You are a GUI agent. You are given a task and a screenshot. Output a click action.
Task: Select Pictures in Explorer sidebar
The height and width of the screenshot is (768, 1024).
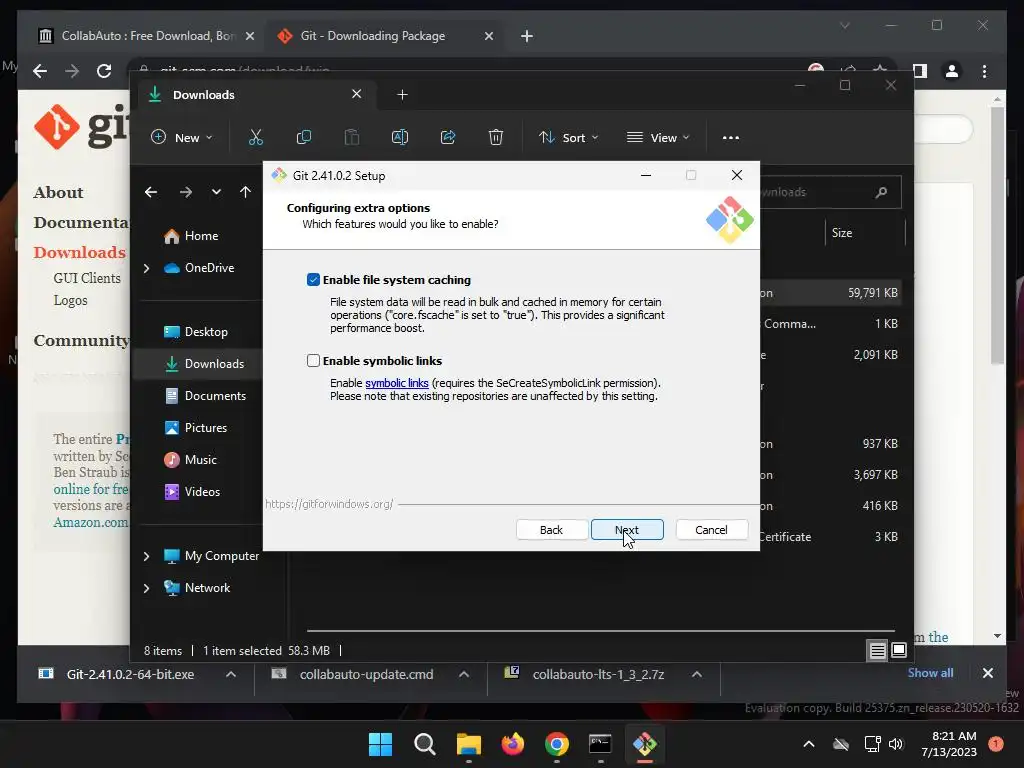[196, 428]
